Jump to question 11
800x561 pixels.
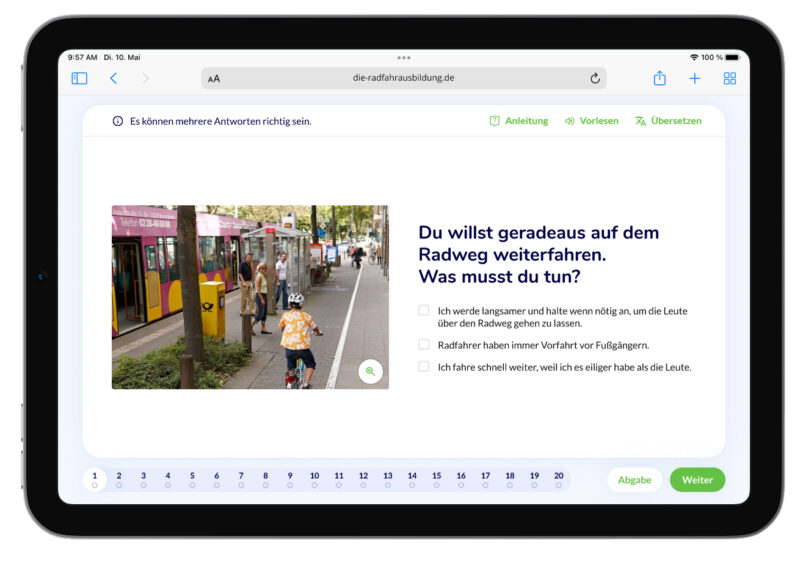(x=339, y=479)
